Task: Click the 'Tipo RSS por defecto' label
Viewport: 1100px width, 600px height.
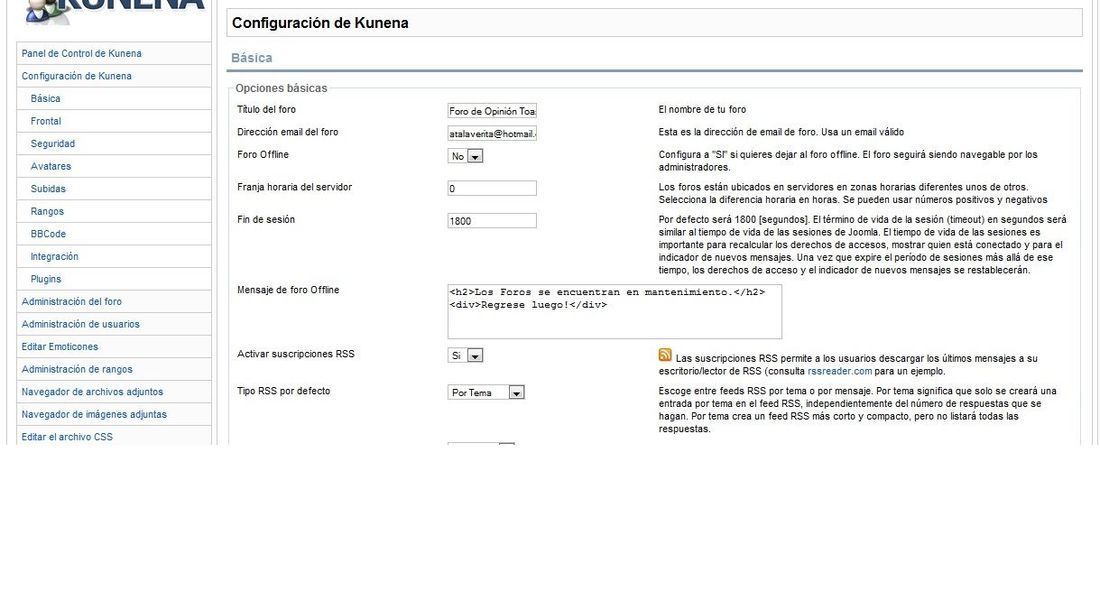Action: (283, 391)
